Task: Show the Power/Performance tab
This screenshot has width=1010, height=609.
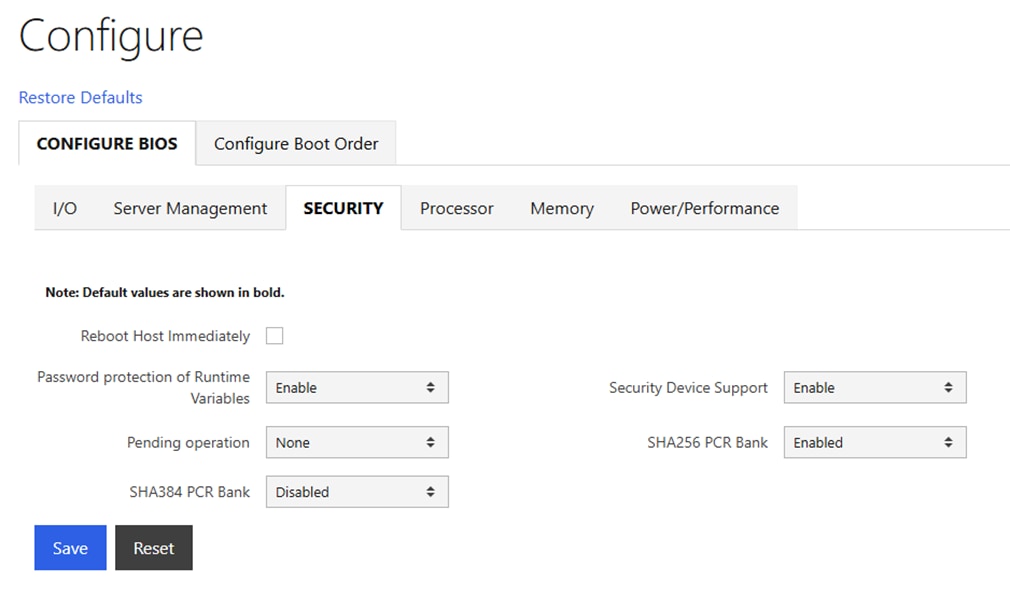Action: pyautogui.click(x=704, y=208)
